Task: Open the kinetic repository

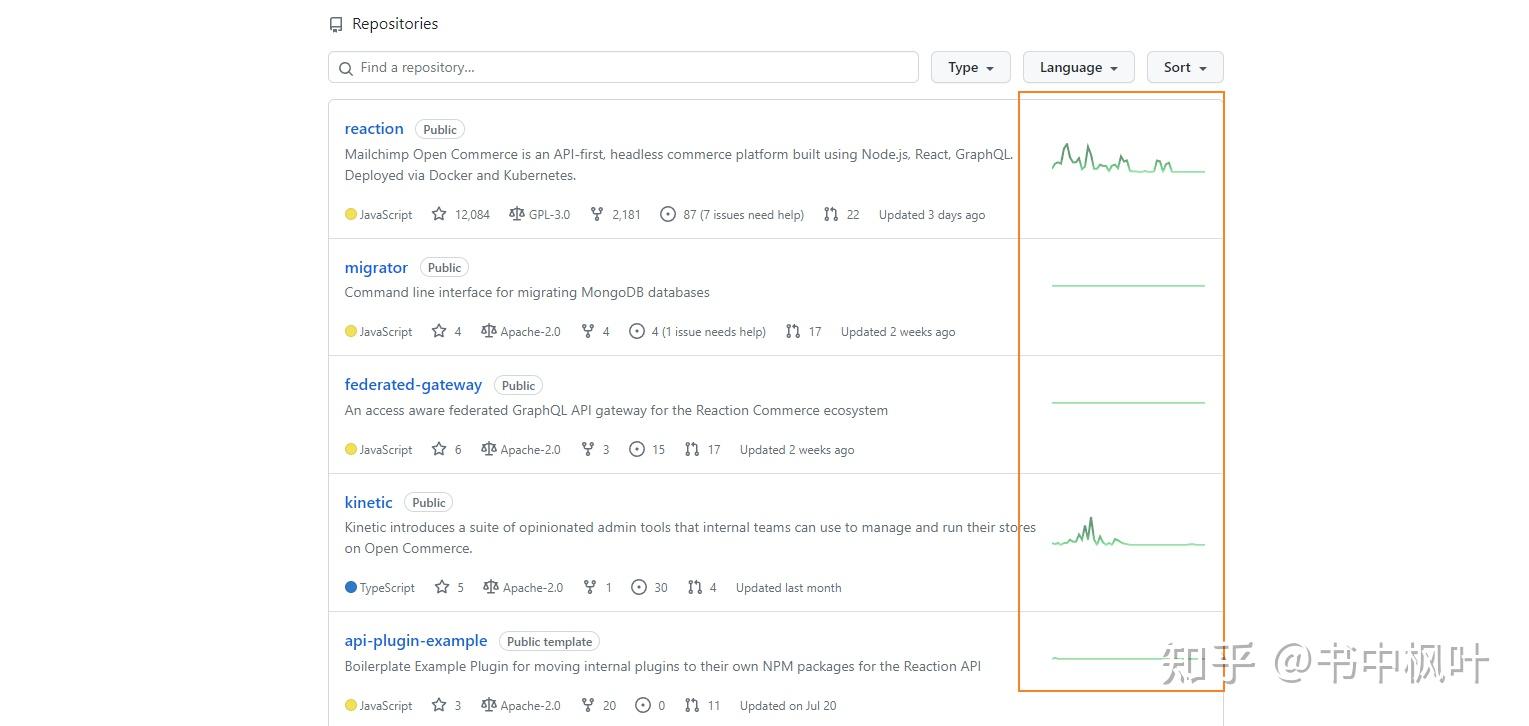Action: click(368, 502)
